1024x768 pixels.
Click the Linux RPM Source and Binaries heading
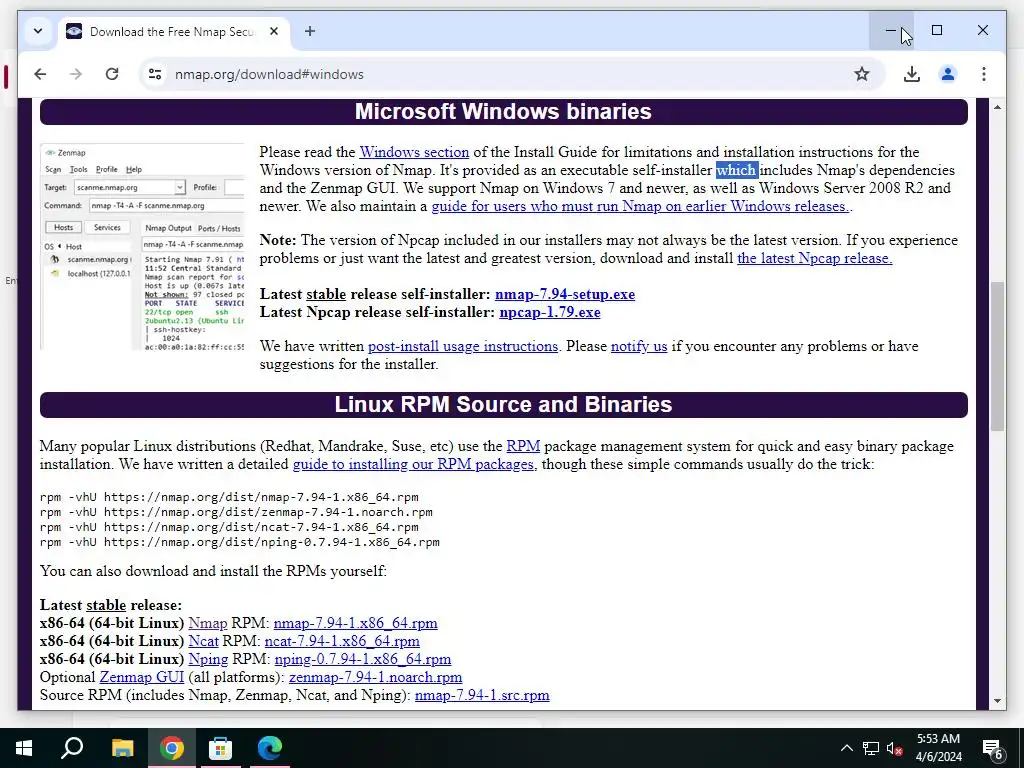[504, 405]
